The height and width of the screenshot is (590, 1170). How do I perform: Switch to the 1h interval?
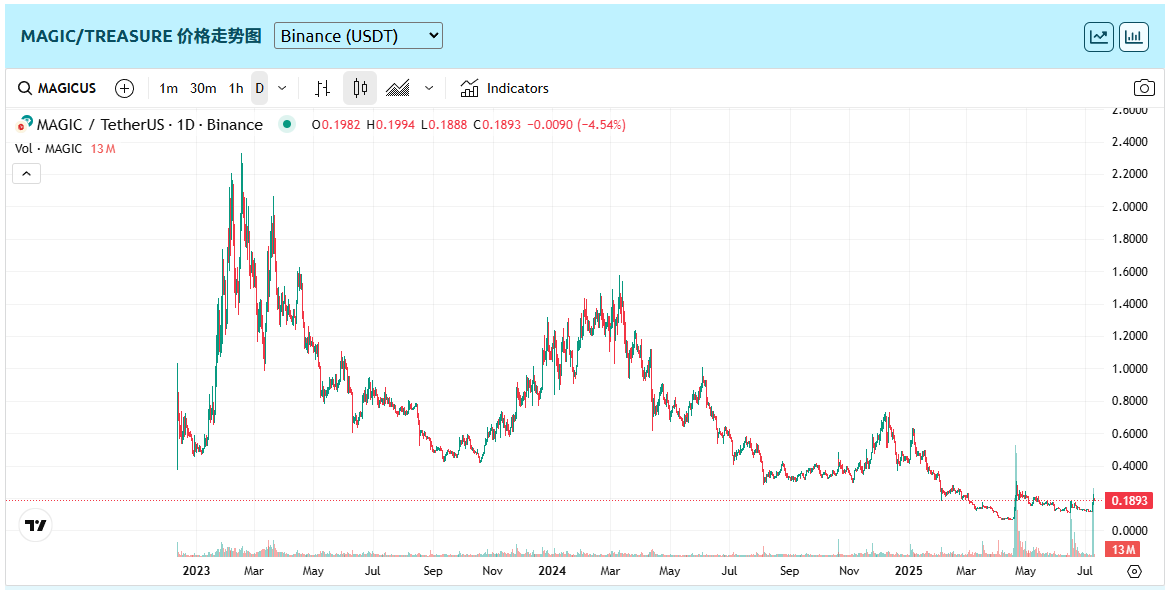237,89
